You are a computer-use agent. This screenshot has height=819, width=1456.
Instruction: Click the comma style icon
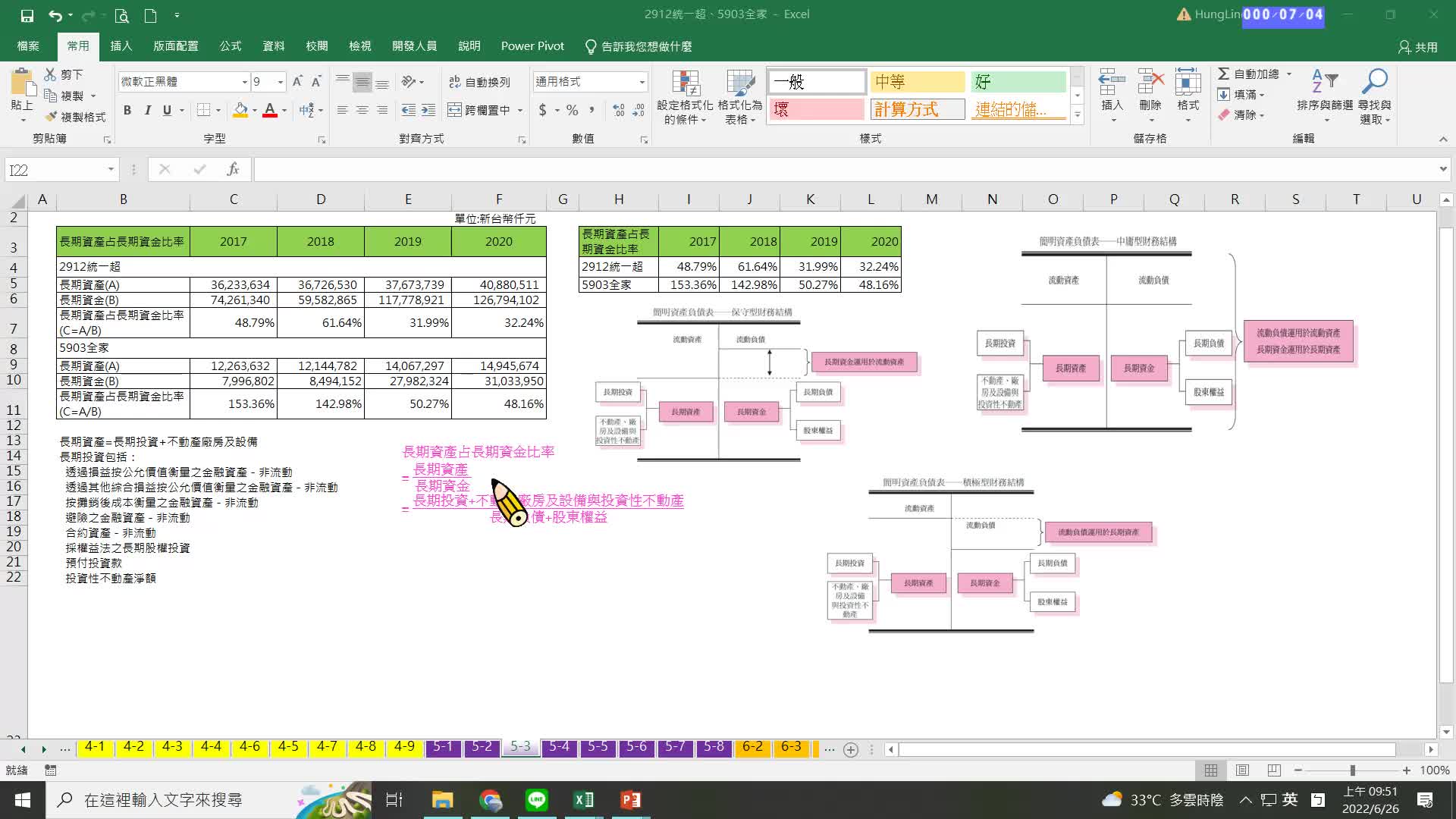coord(591,110)
